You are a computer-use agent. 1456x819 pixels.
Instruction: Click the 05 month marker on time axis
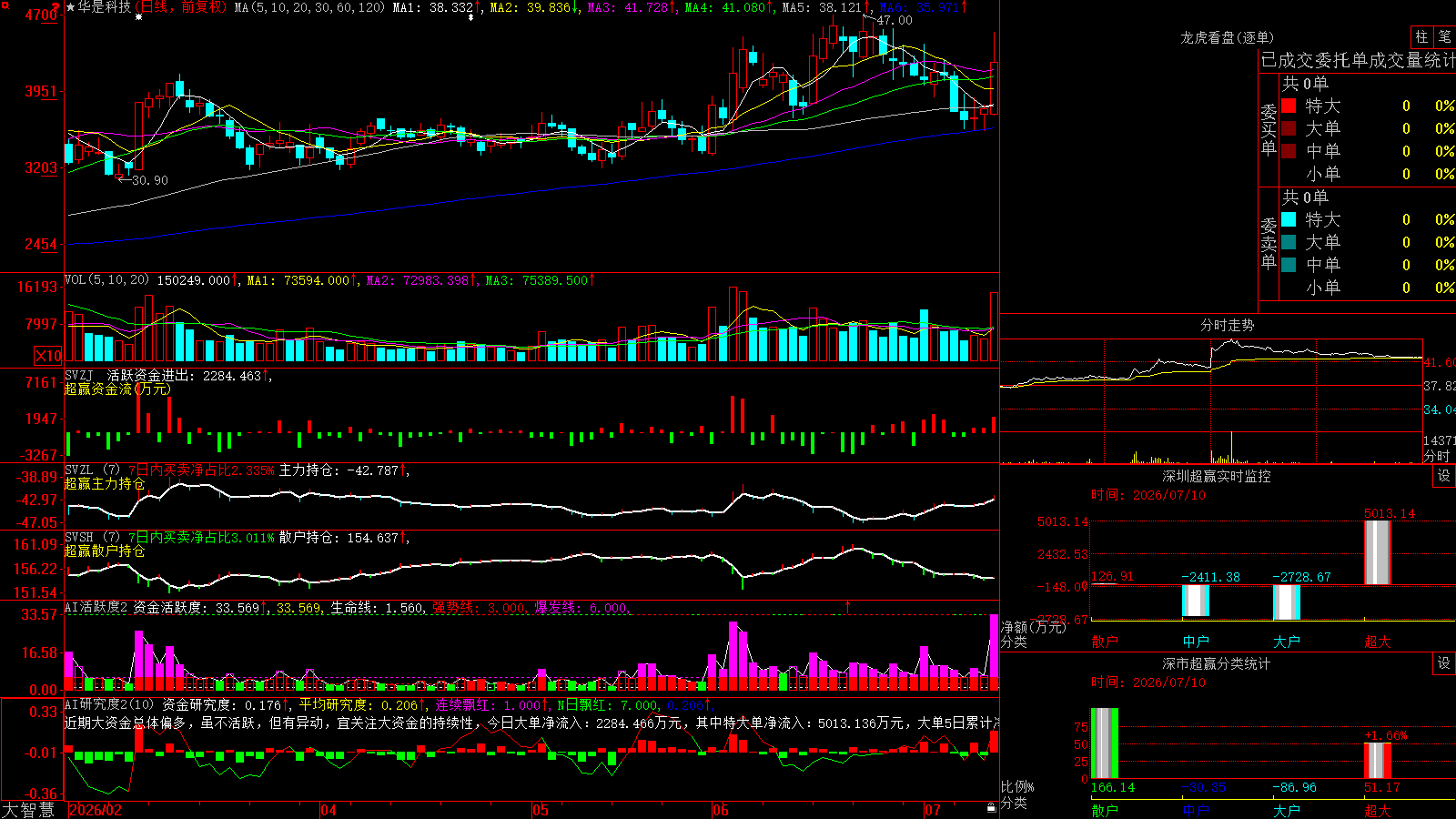(541, 810)
